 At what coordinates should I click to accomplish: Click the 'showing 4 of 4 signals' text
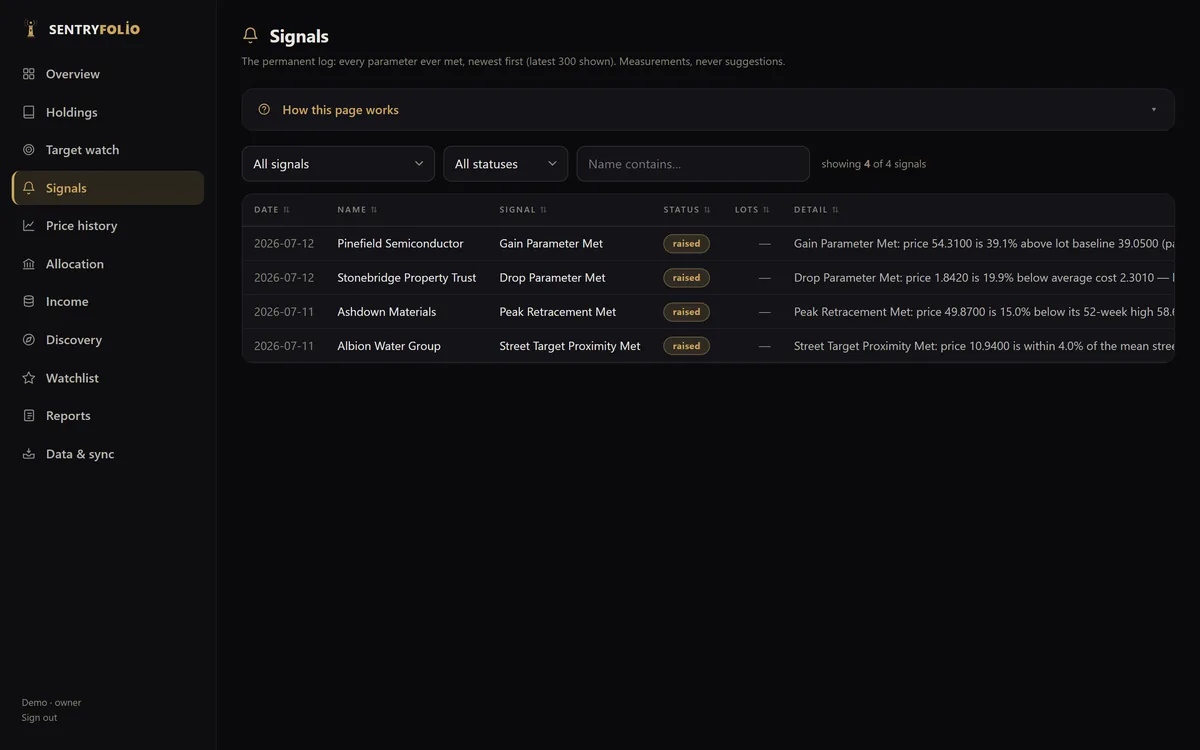(x=874, y=164)
